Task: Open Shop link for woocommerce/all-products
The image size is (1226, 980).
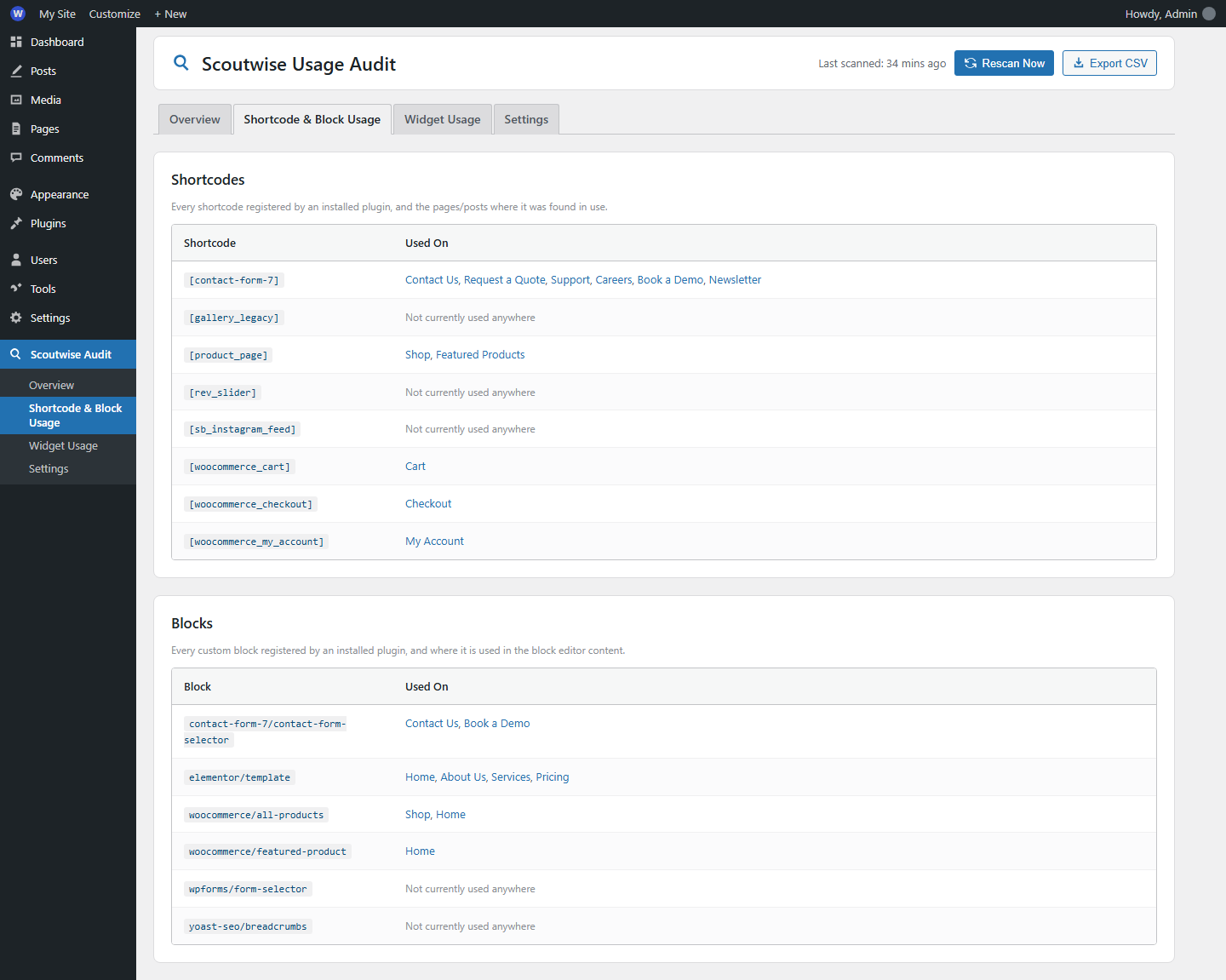Action: tap(418, 814)
